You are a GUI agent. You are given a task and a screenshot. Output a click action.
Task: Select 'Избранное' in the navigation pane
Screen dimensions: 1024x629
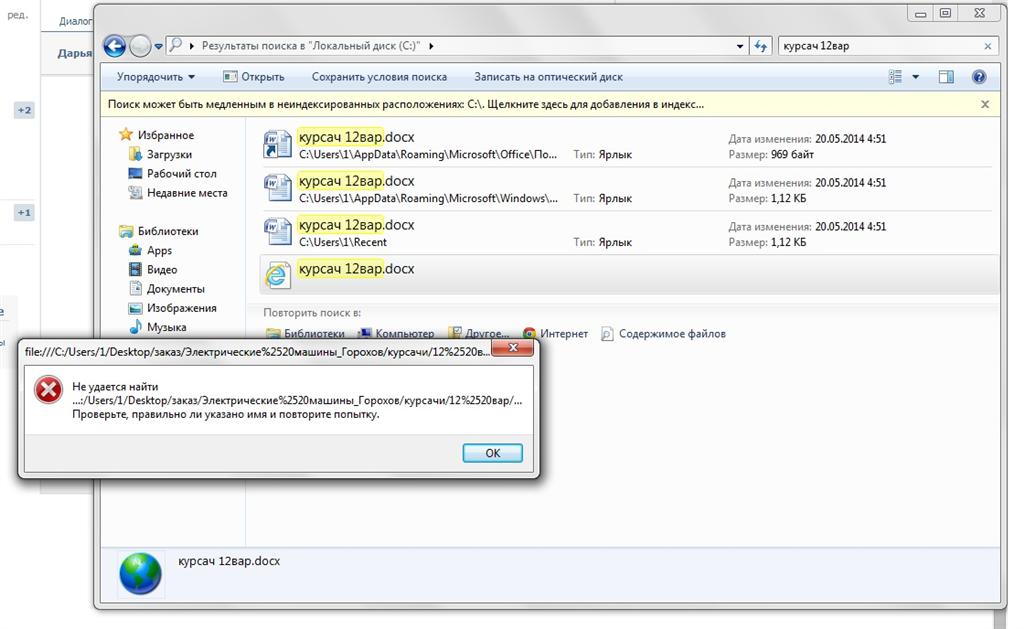pyautogui.click(x=165, y=135)
